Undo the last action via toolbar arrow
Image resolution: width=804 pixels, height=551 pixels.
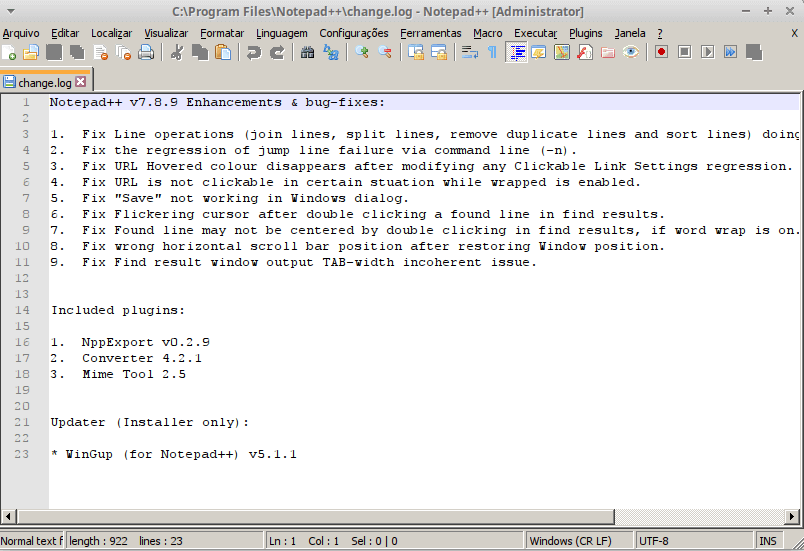click(254, 52)
